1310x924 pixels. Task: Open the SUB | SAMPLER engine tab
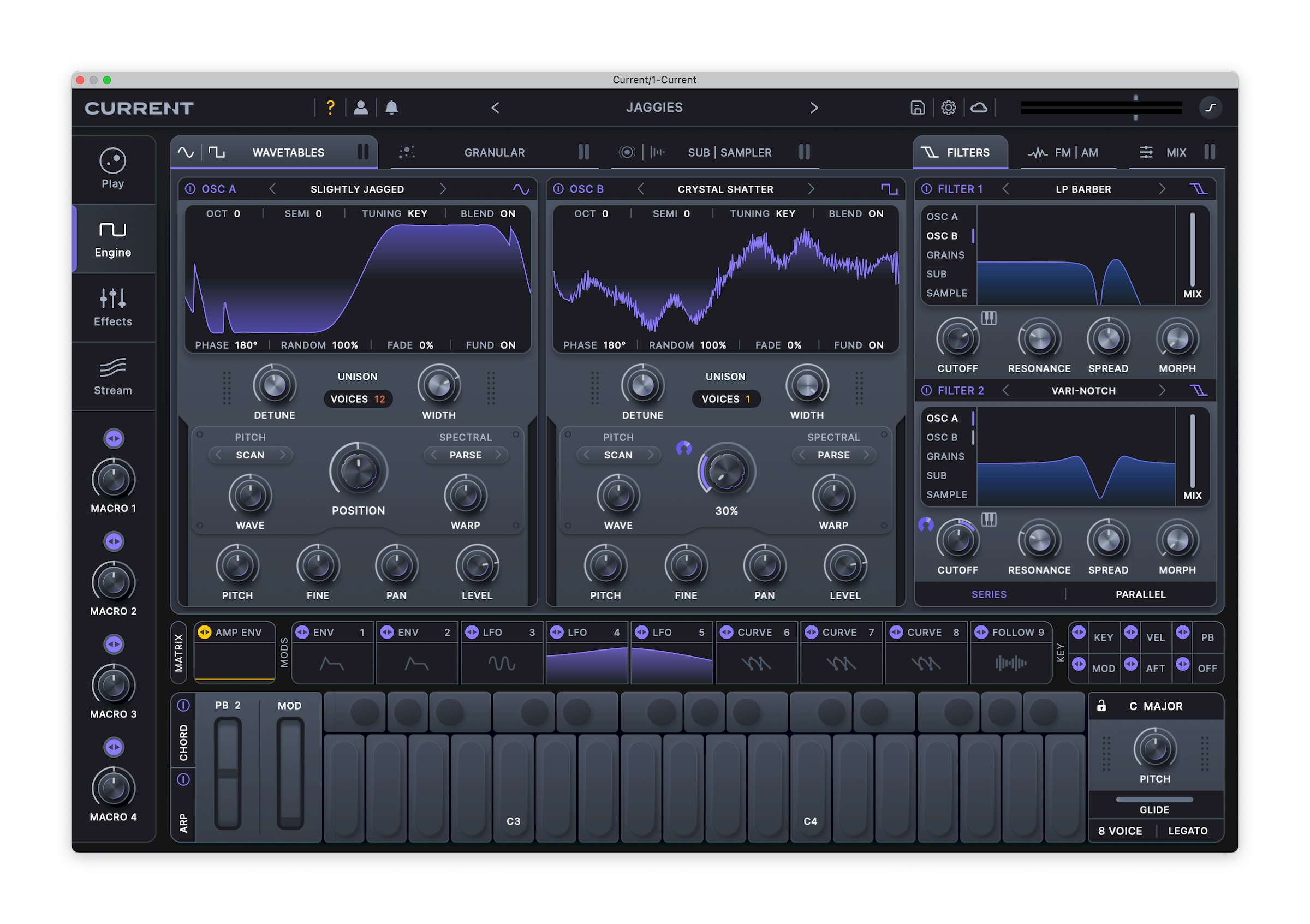click(730, 152)
